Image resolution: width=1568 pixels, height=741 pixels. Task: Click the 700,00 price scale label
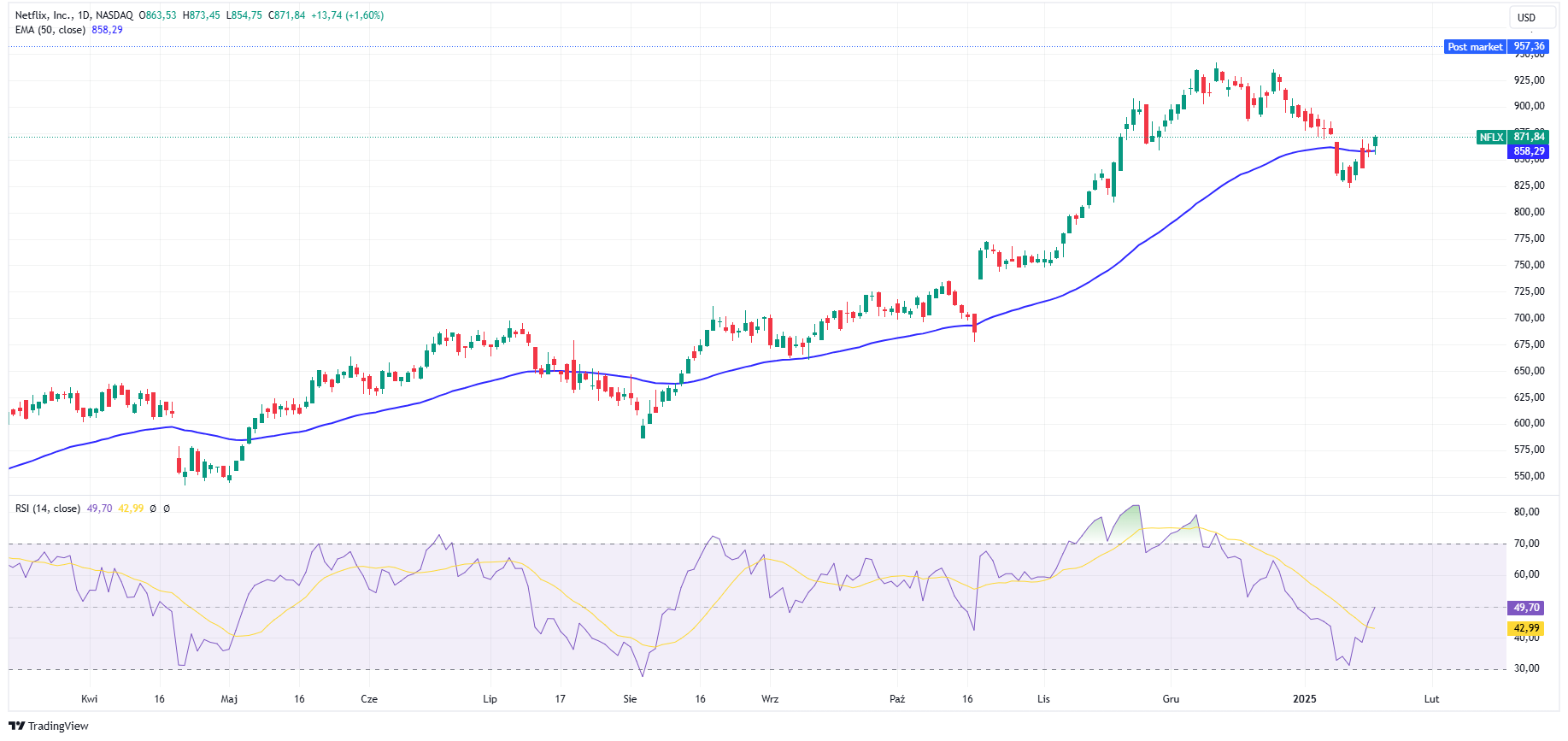1529,318
